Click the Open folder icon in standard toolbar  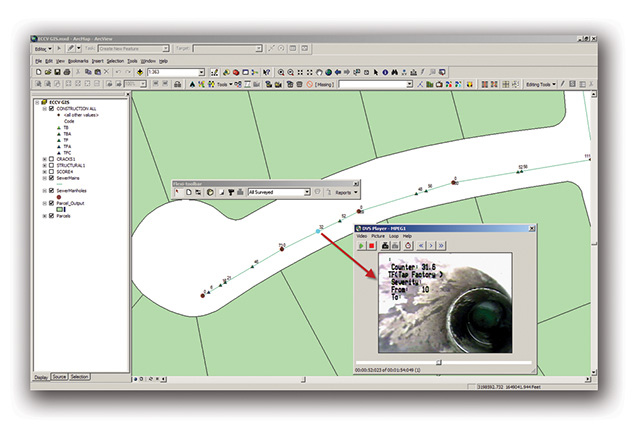(49, 73)
